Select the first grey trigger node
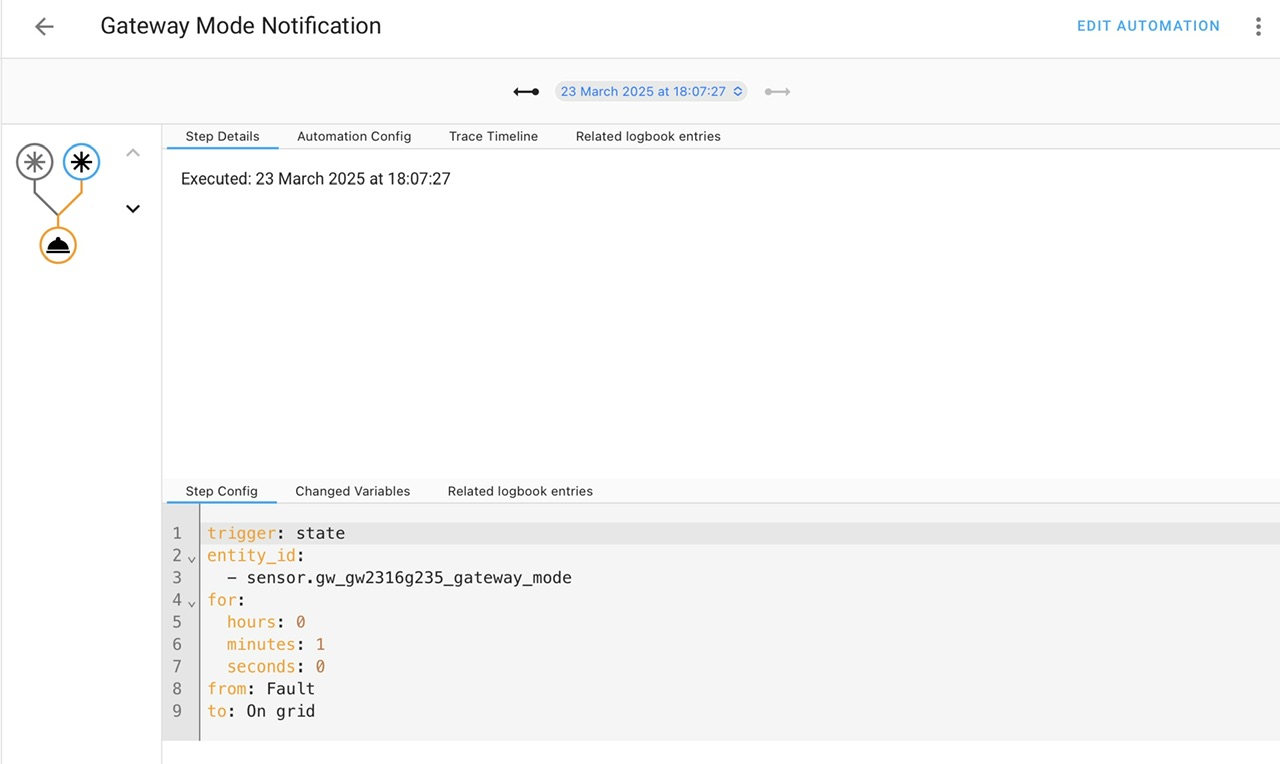 [x=34, y=162]
